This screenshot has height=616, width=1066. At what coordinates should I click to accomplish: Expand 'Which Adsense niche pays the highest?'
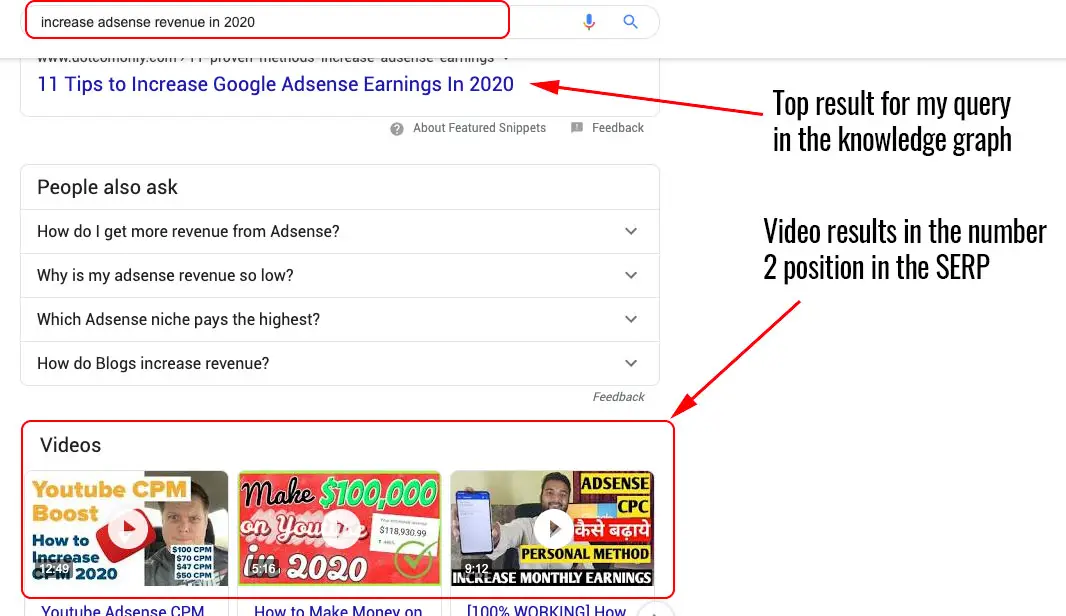coord(339,320)
